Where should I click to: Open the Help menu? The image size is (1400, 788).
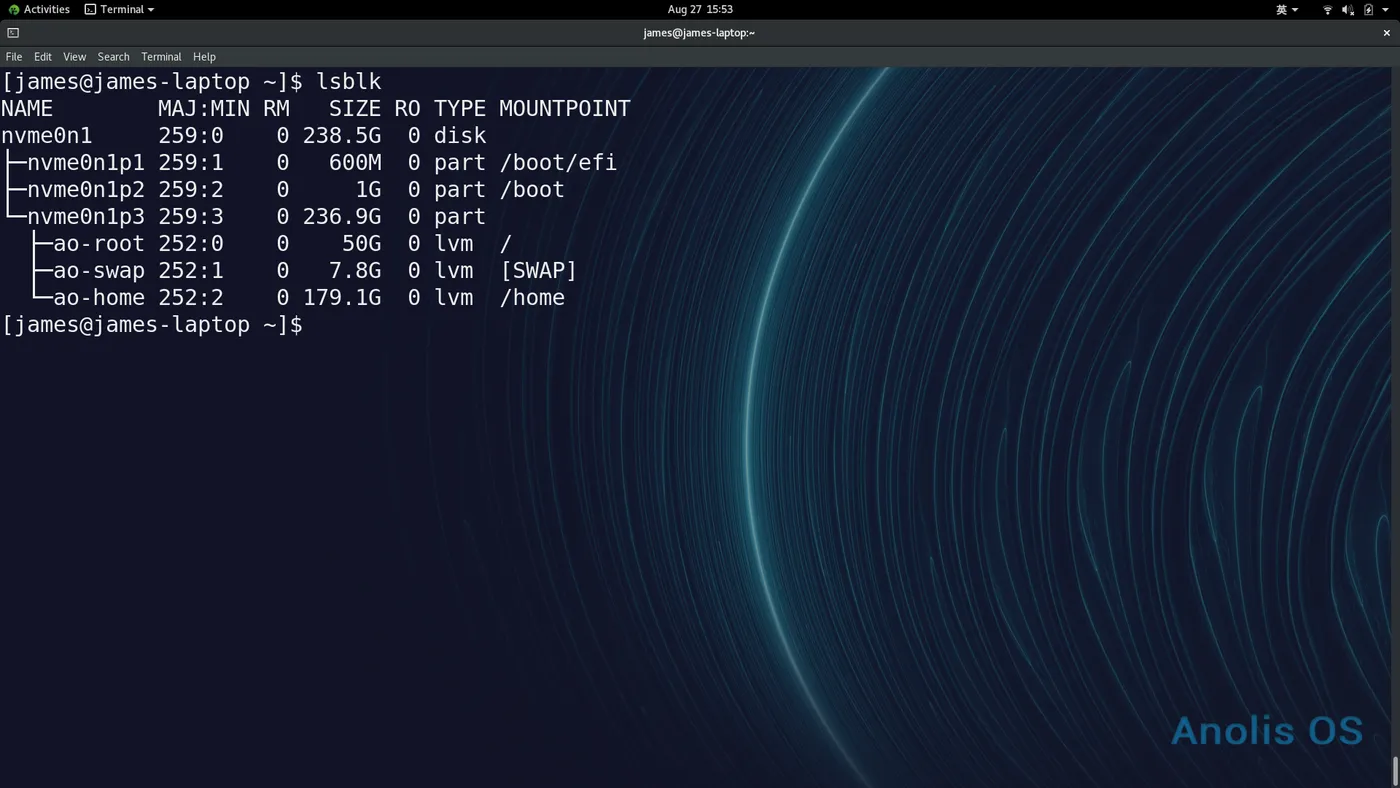tap(204, 57)
